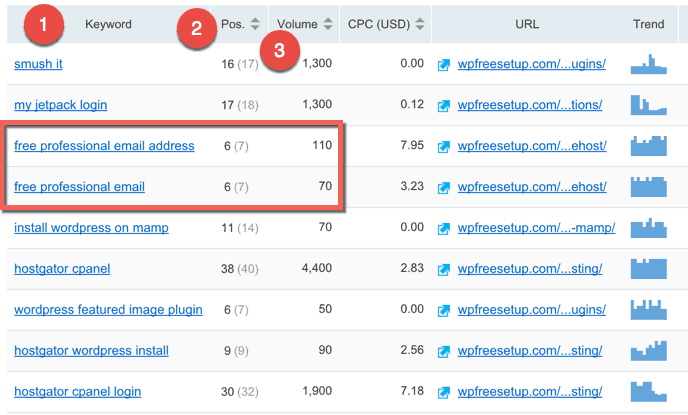Click the URL column header
The height and width of the screenshot is (415, 688).
pyautogui.click(x=527, y=24)
